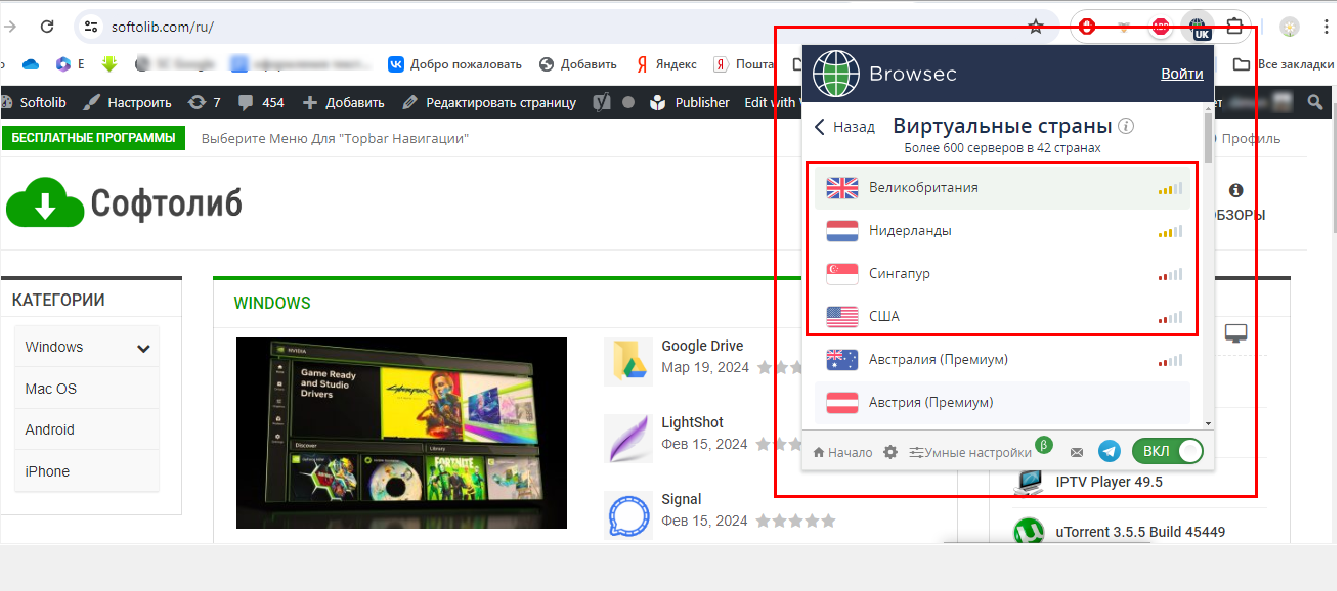Viewport: 1337px width, 591px height.
Task: Open the WINDOWS section heading
Action: [x=272, y=303]
